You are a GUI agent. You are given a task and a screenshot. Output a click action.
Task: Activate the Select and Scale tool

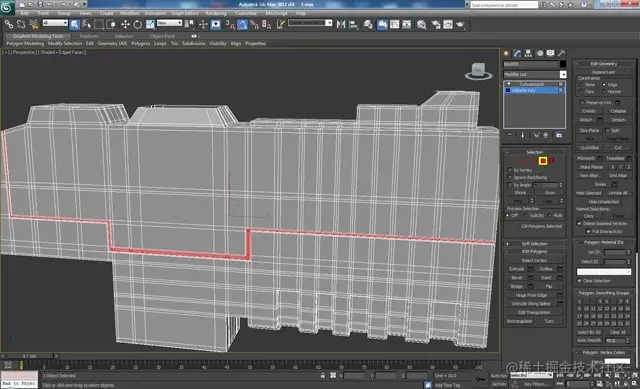tap(150, 24)
